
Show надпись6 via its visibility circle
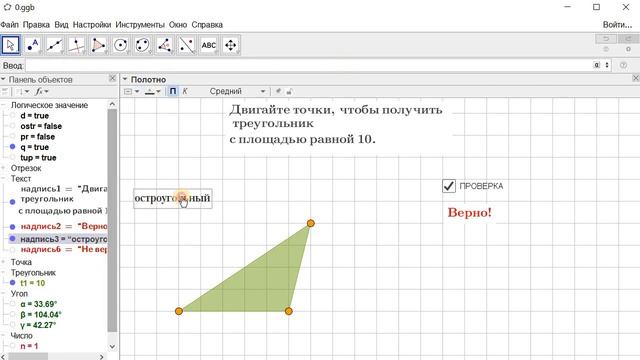coord(13,249)
